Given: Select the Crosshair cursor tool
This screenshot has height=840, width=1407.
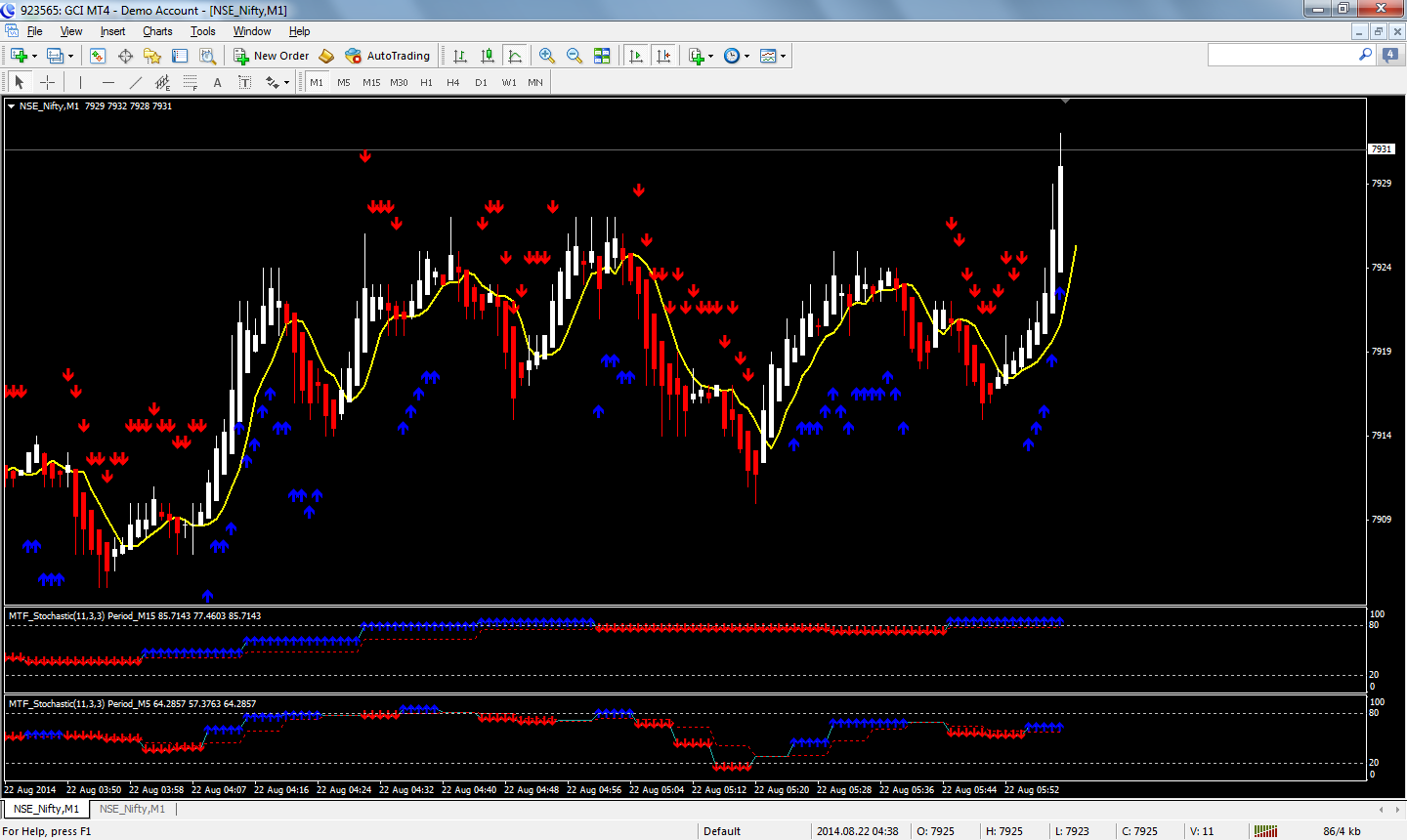Looking at the screenshot, I should coord(47,82).
